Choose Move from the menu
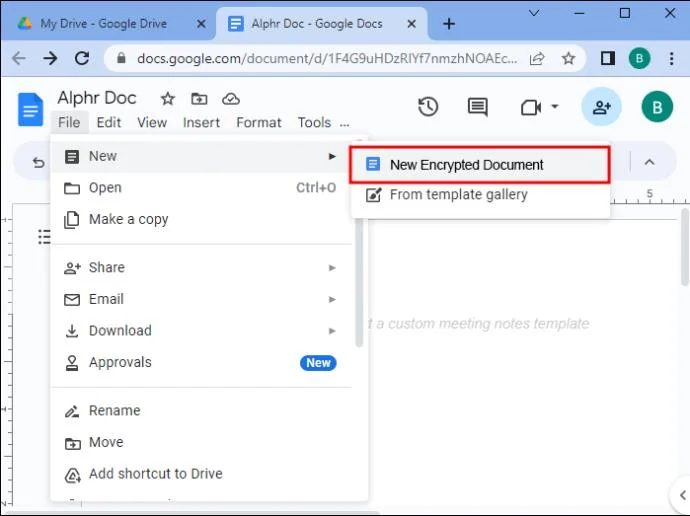 coord(202,442)
